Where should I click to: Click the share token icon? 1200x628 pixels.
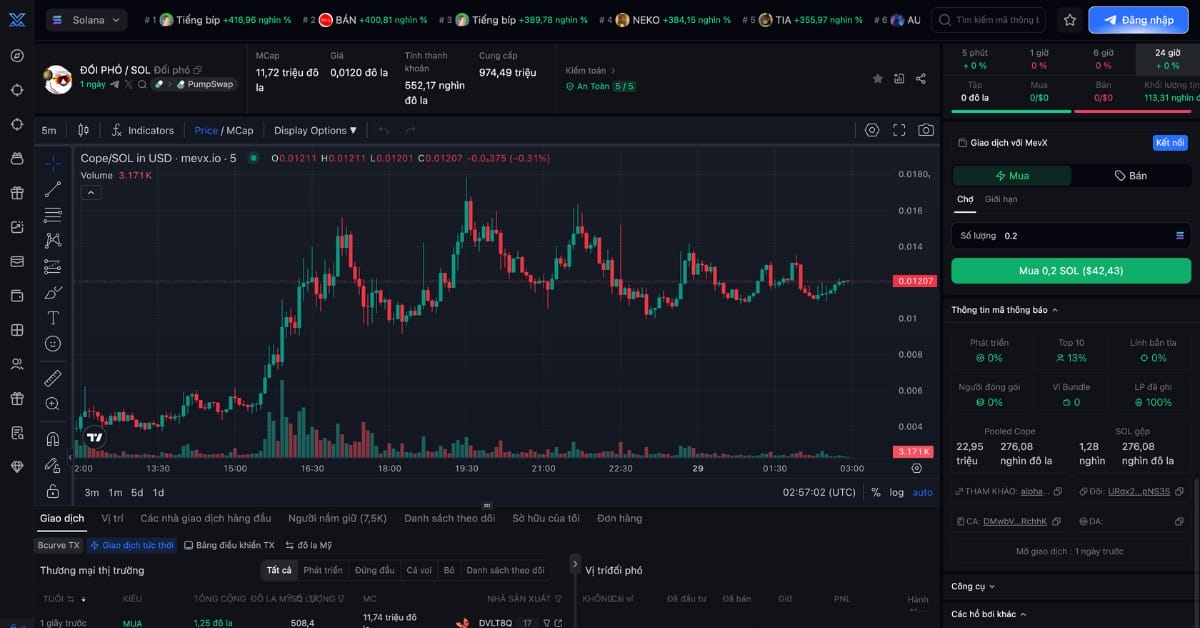pyautogui.click(x=921, y=78)
